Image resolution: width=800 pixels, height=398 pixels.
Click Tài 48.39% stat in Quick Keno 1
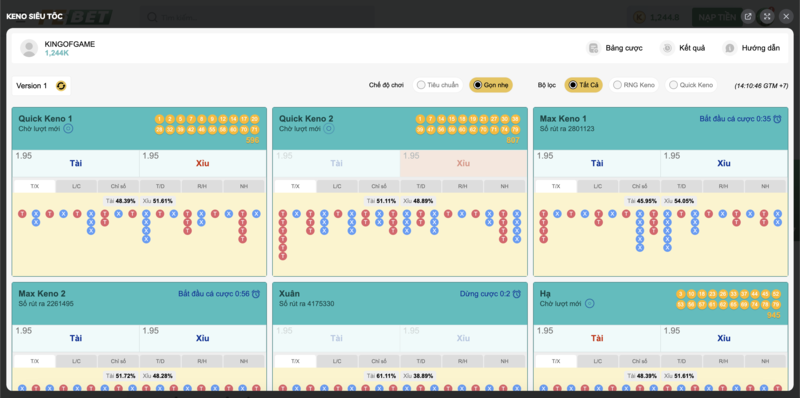pyautogui.click(x=121, y=201)
